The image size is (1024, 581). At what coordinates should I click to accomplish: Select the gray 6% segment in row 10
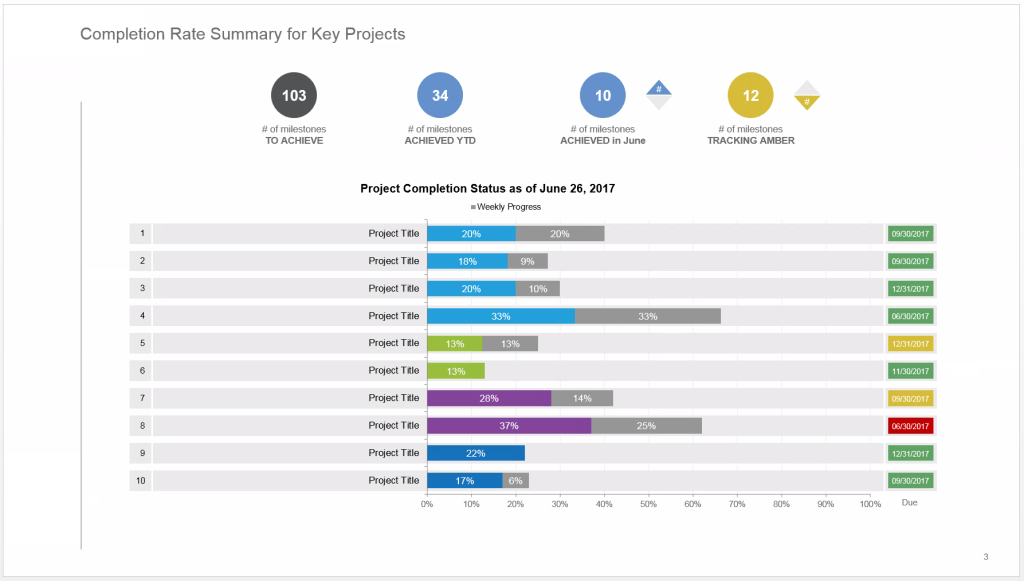(x=515, y=480)
